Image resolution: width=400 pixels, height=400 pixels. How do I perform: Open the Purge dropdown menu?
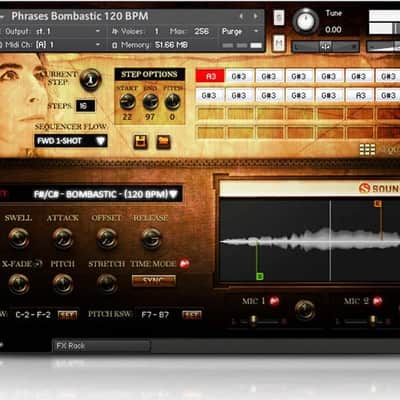[240, 31]
